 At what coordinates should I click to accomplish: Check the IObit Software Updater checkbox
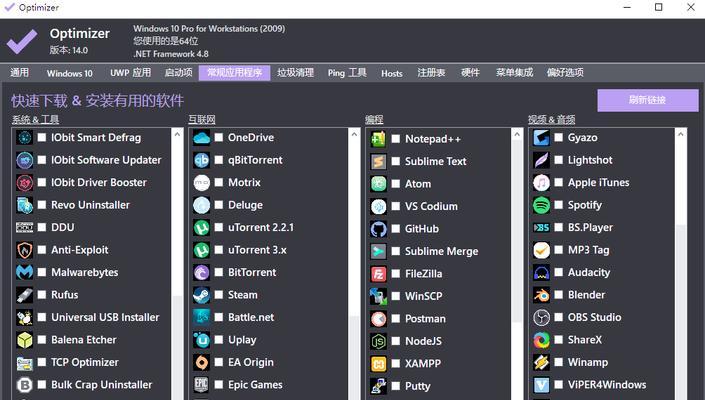42,160
